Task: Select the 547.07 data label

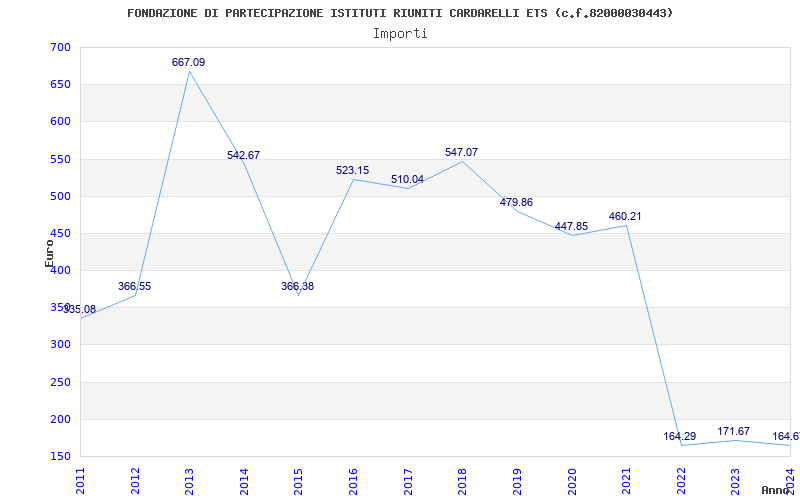Action: (x=461, y=152)
